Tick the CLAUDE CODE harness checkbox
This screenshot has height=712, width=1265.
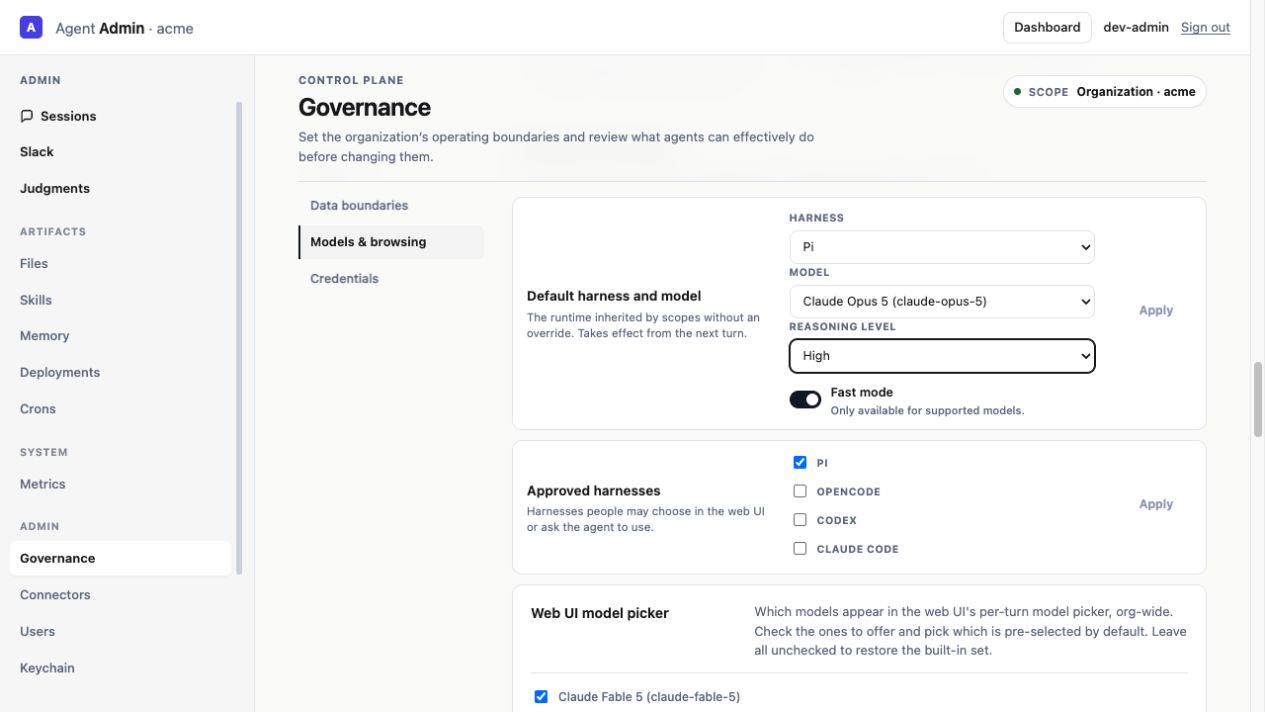pyautogui.click(x=800, y=548)
